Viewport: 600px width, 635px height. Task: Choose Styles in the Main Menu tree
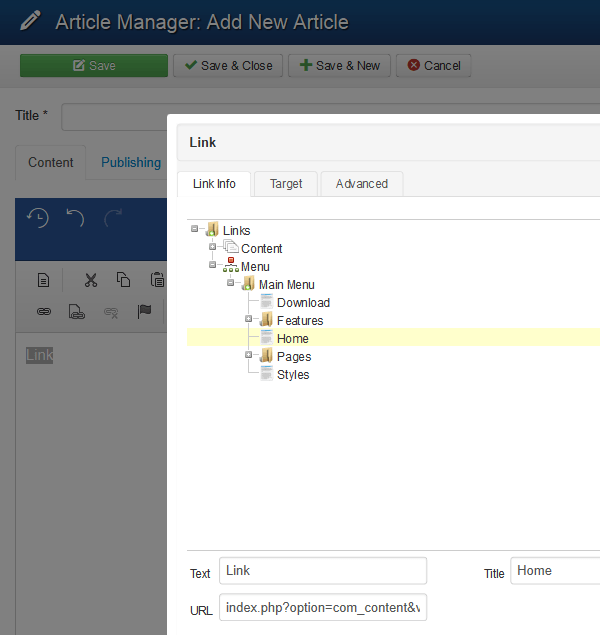coord(293,375)
